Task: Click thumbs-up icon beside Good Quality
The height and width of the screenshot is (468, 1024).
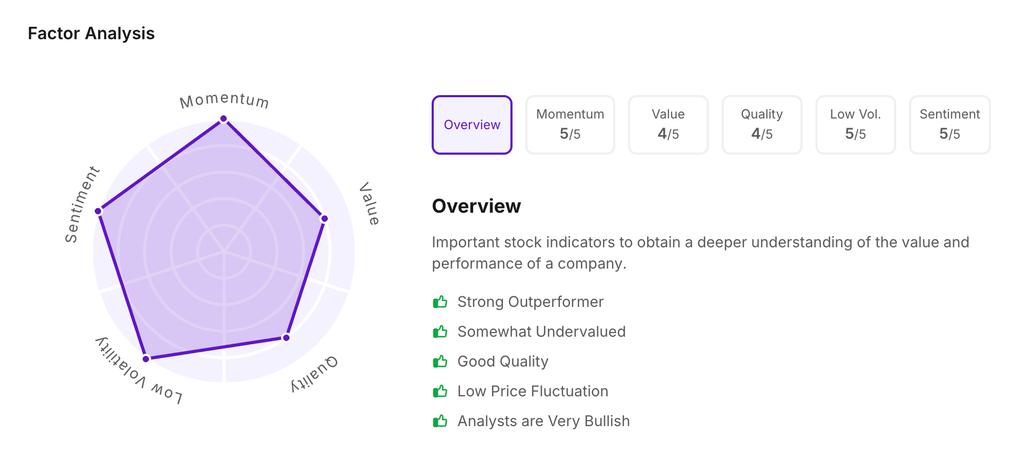Action: (440, 361)
